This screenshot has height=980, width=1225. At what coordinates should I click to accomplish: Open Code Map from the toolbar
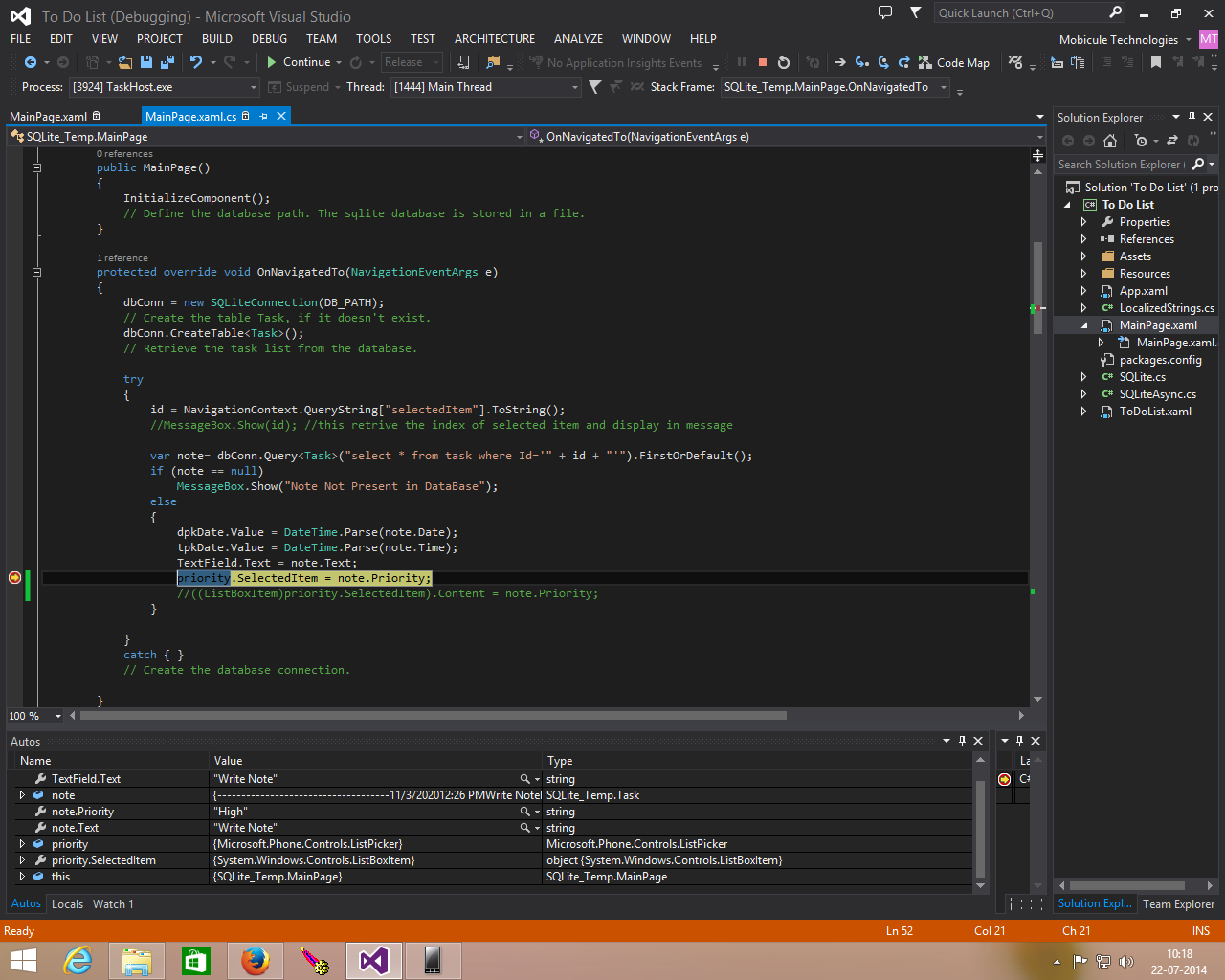tap(953, 62)
